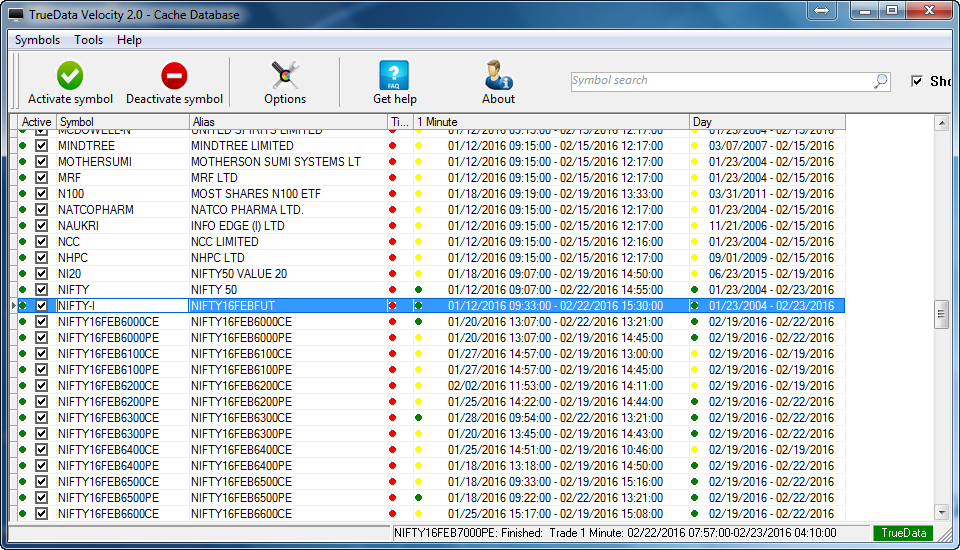Image resolution: width=960 pixels, height=550 pixels.
Task: Click the green Day dot for NIFTY16FEB6600CE
Action: (x=694, y=513)
